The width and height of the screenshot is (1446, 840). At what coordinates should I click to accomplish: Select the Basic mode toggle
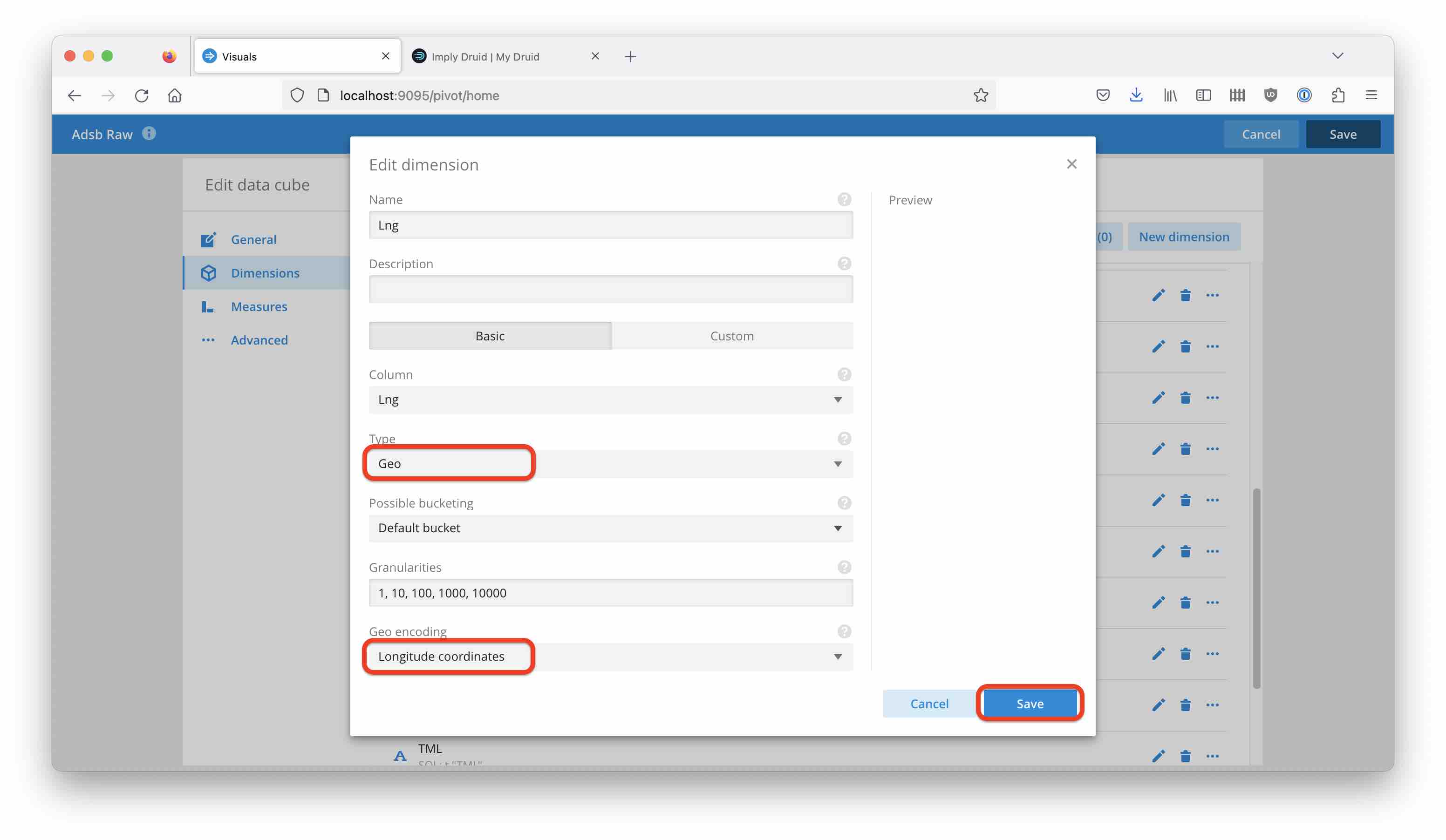(490, 336)
